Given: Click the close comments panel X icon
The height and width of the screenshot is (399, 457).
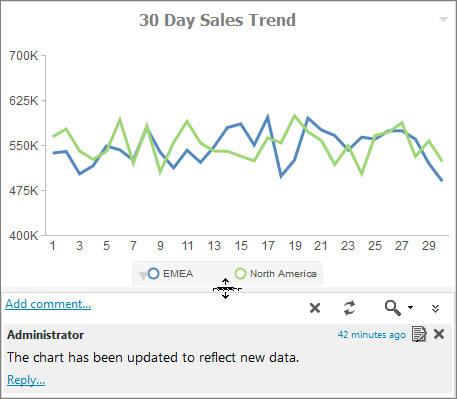Looking at the screenshot, I should click(315, 308).
